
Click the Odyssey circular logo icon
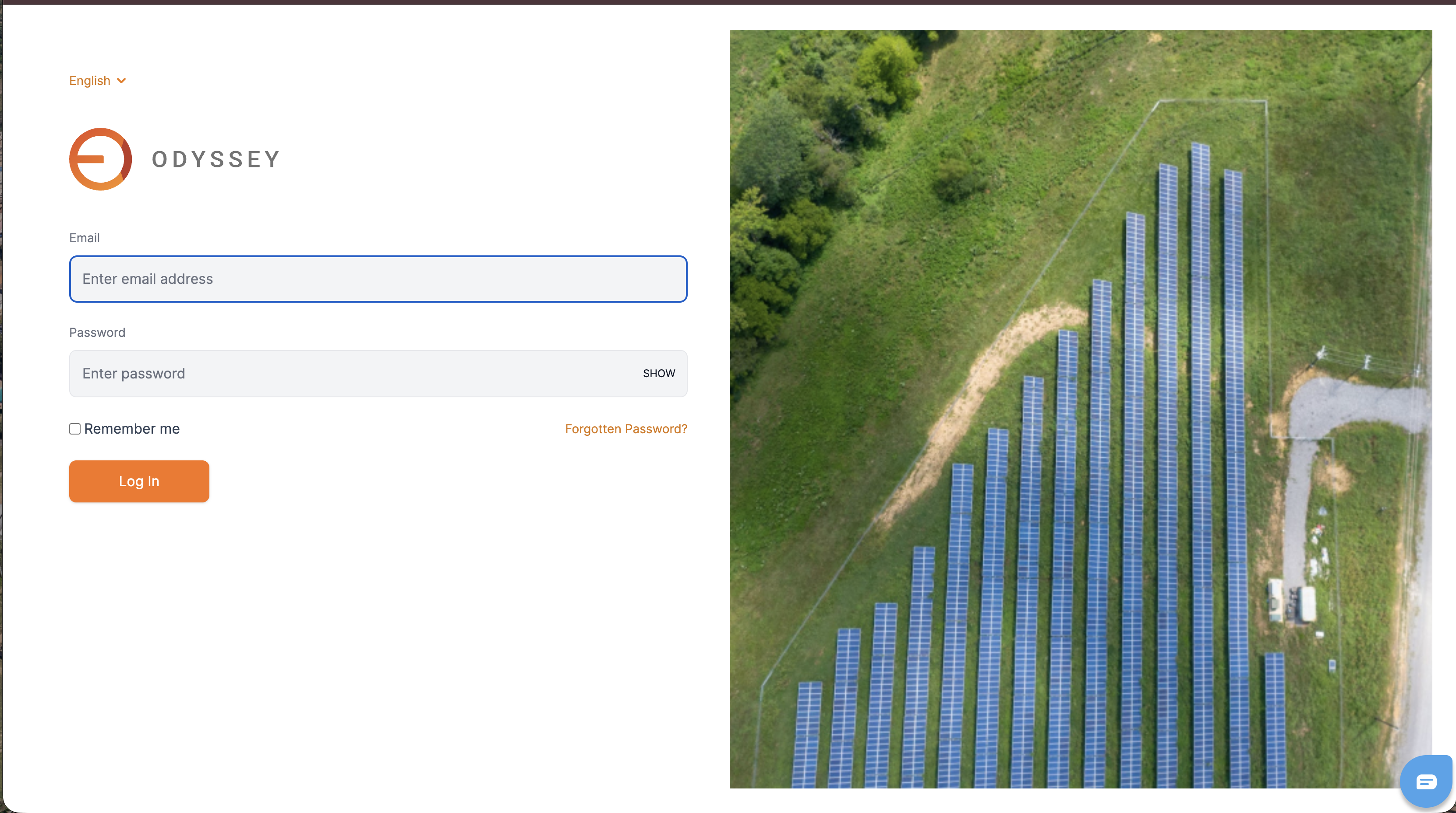(x=101, y=159)
